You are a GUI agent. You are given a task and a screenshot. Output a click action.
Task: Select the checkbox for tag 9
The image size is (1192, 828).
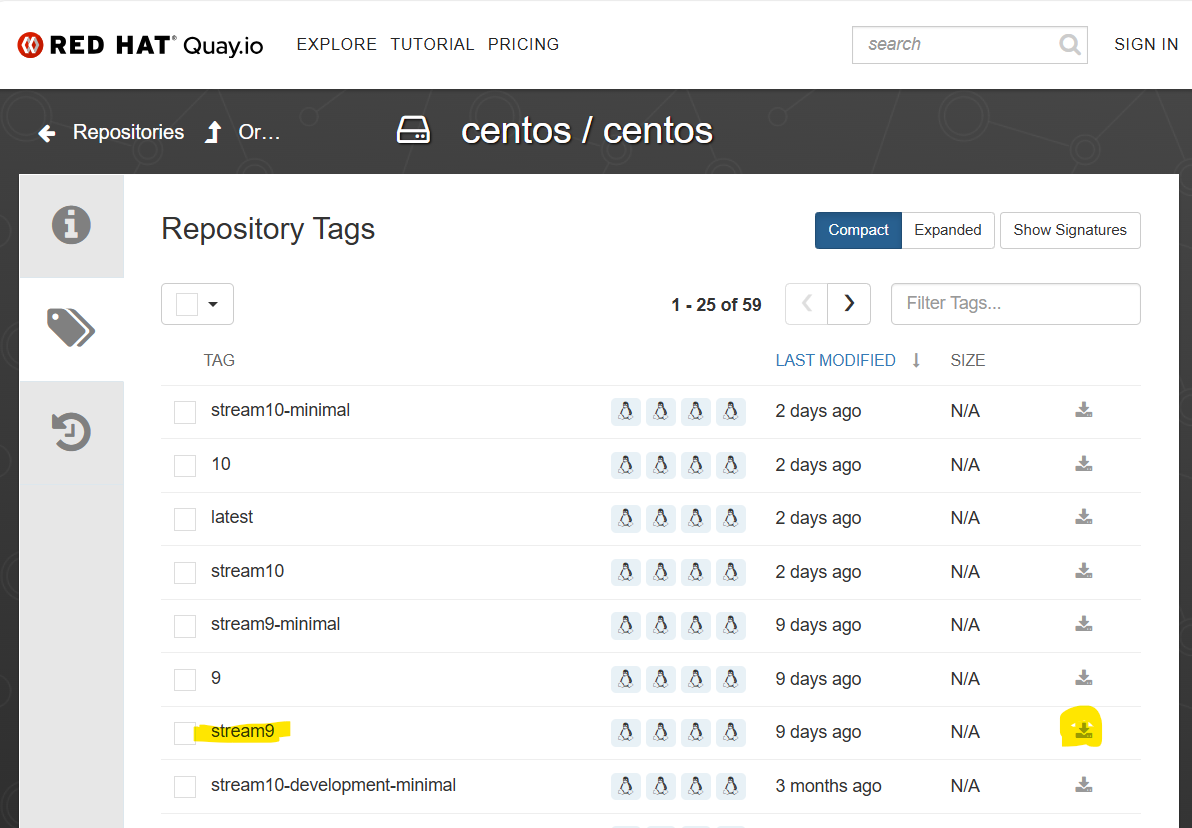coord(185,679)
